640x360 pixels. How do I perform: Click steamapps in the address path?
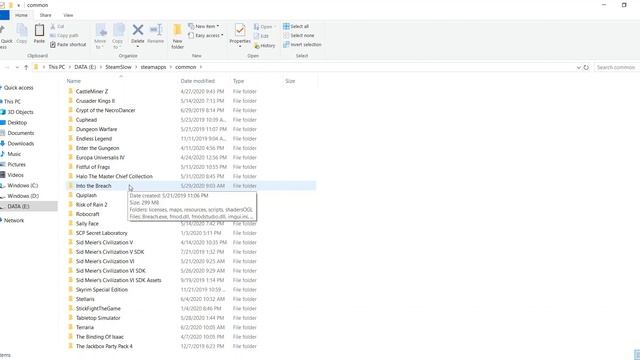tap(153, 67)
